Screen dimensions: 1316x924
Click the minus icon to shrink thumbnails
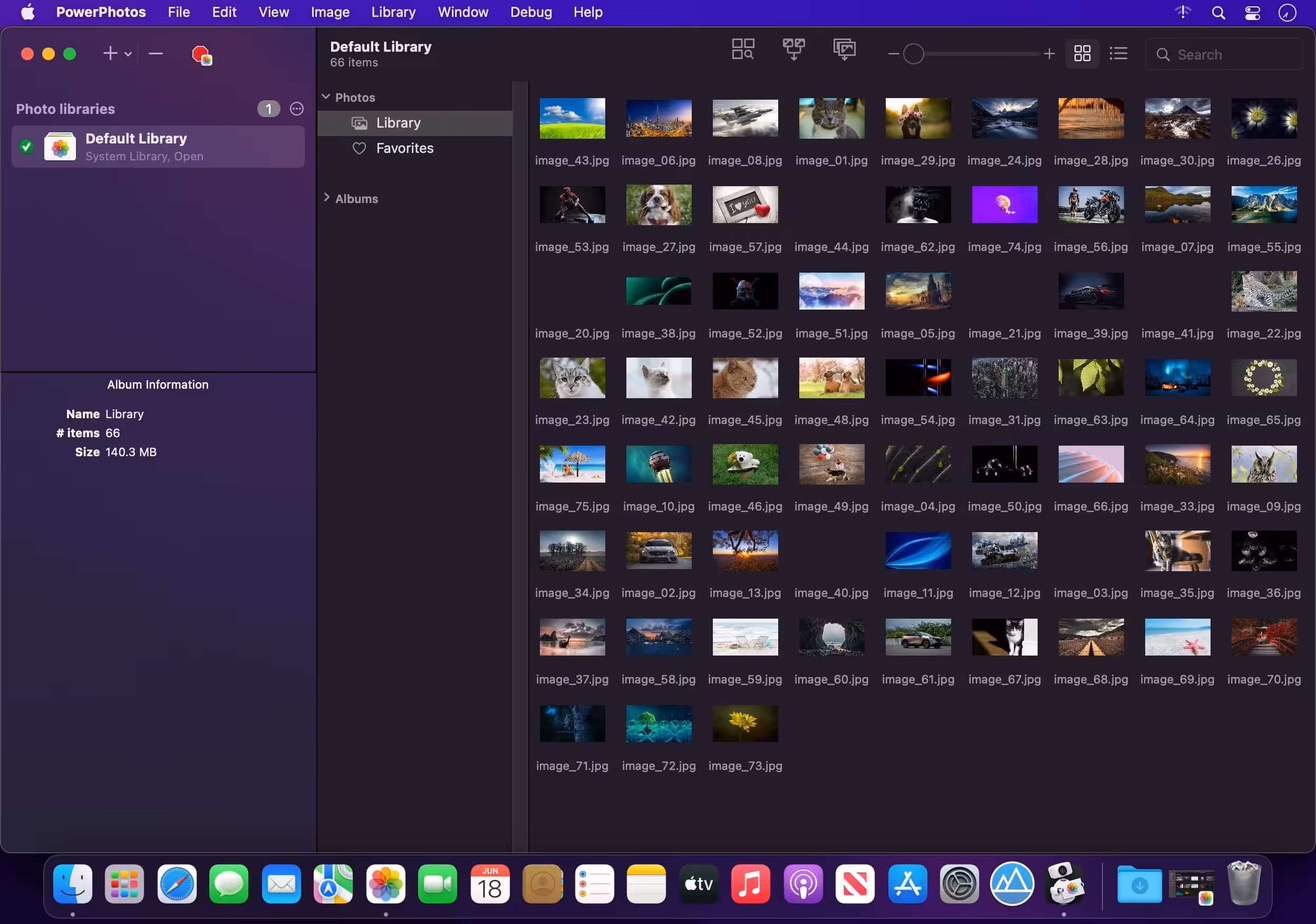893,54
